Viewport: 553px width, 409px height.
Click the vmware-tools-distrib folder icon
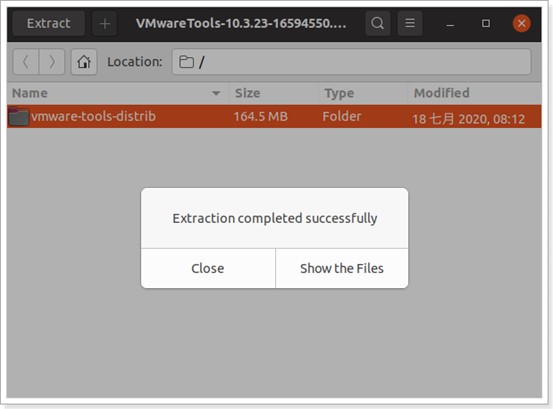click(19, 116)
